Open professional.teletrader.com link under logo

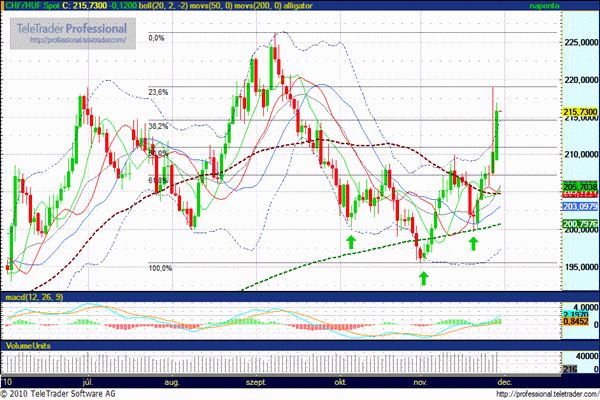[77, 41]
